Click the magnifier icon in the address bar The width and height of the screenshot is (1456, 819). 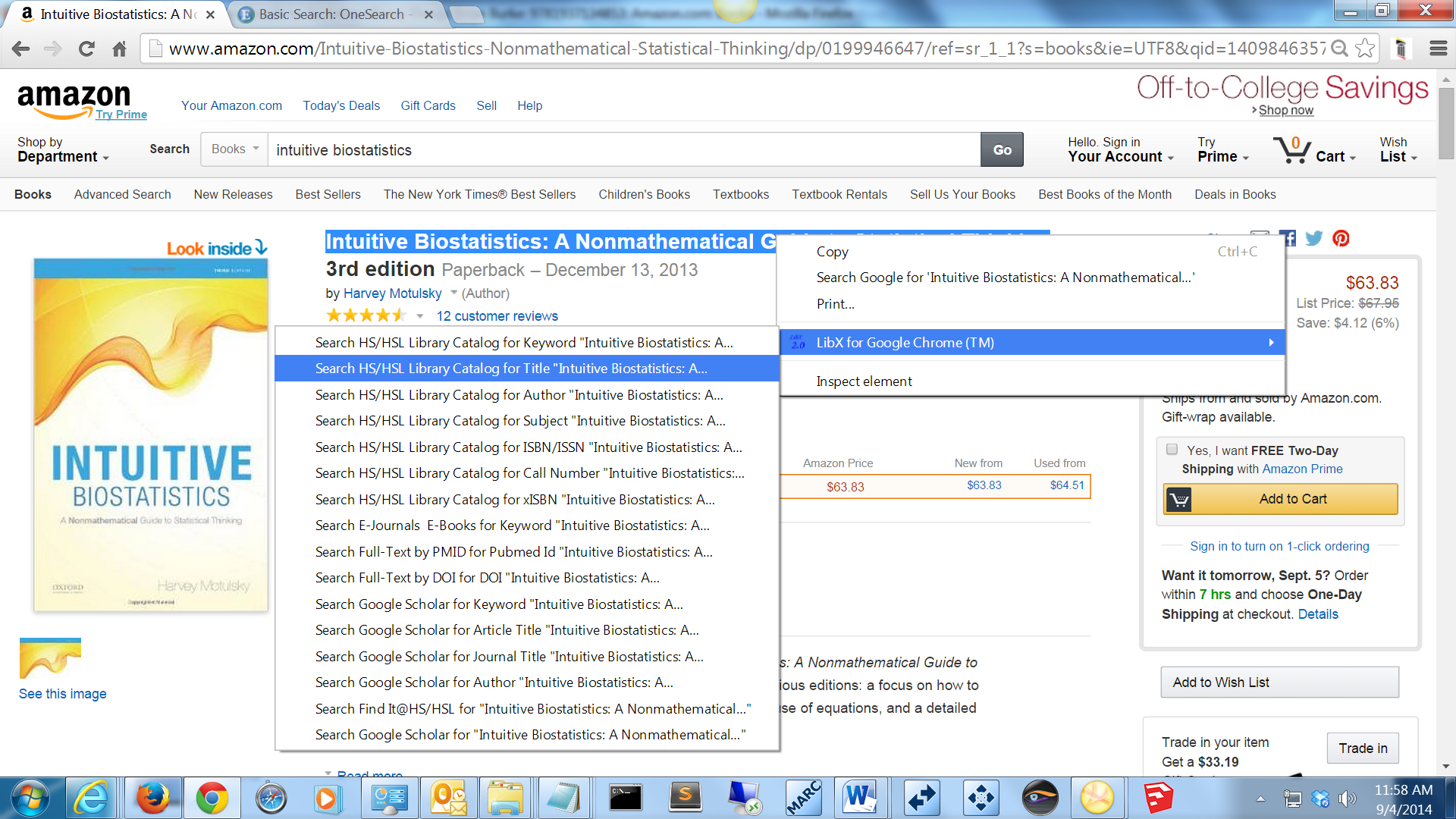(x=1339, y=49)
